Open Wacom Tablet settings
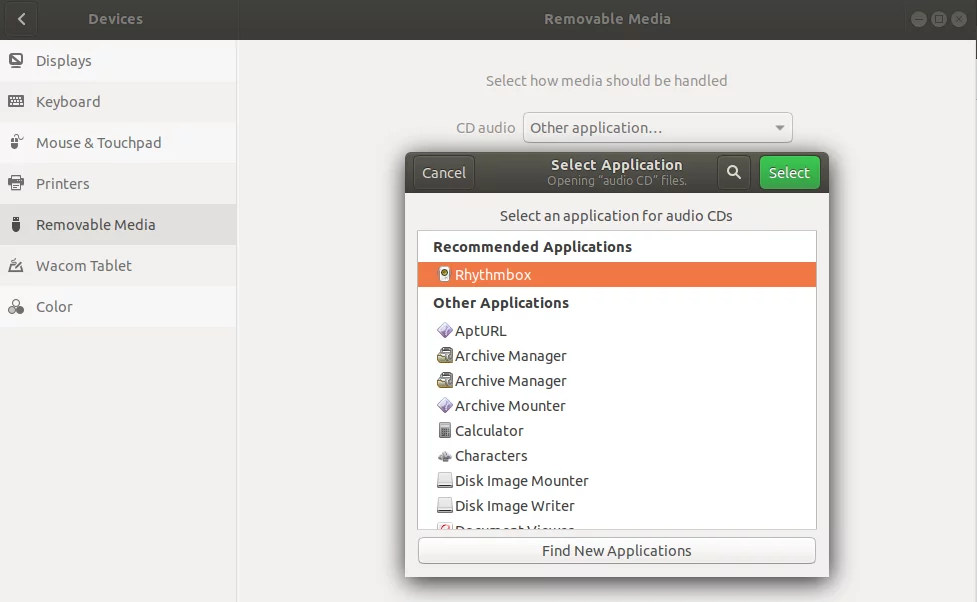The image size is (977, 602). click(x=83, y=266)
